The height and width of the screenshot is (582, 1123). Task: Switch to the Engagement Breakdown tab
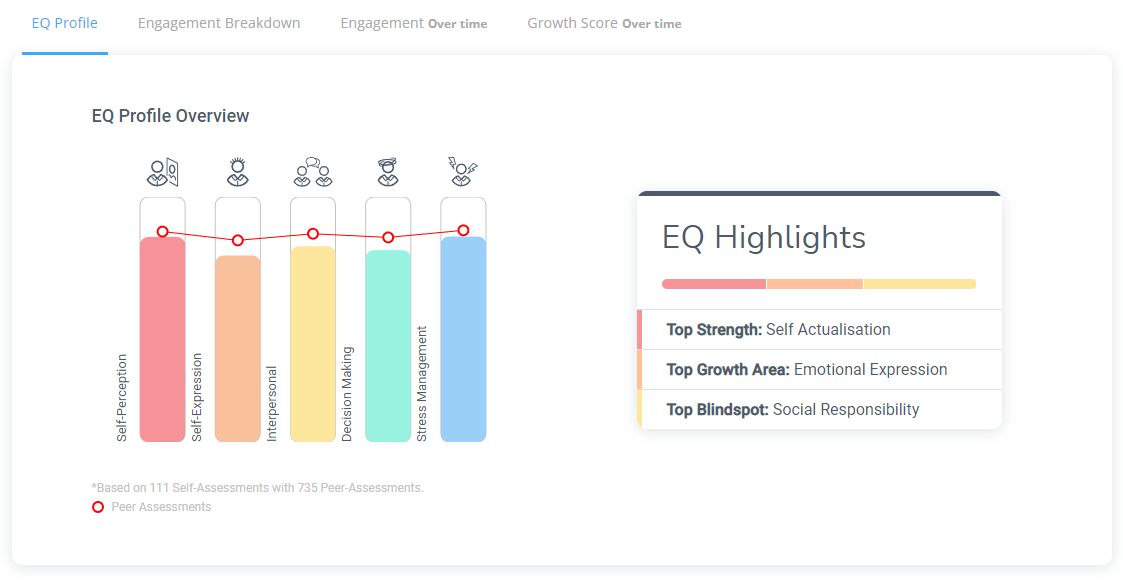point(219,23)
